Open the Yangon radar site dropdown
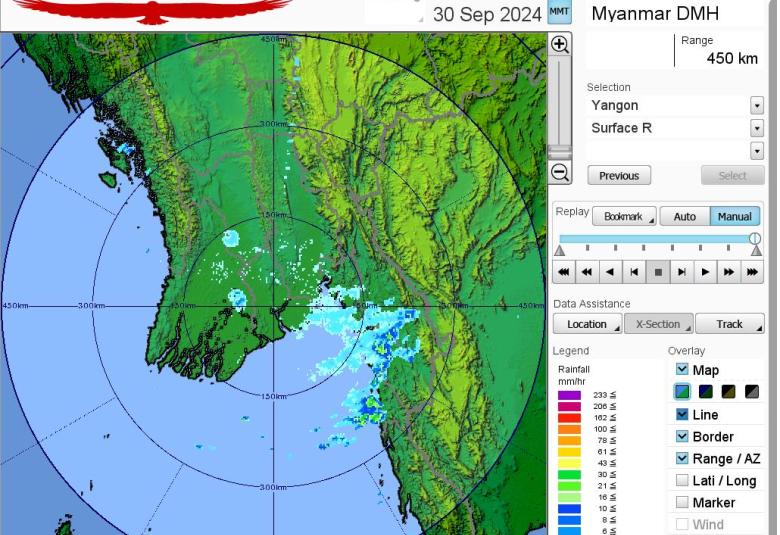 click(756, 106)
